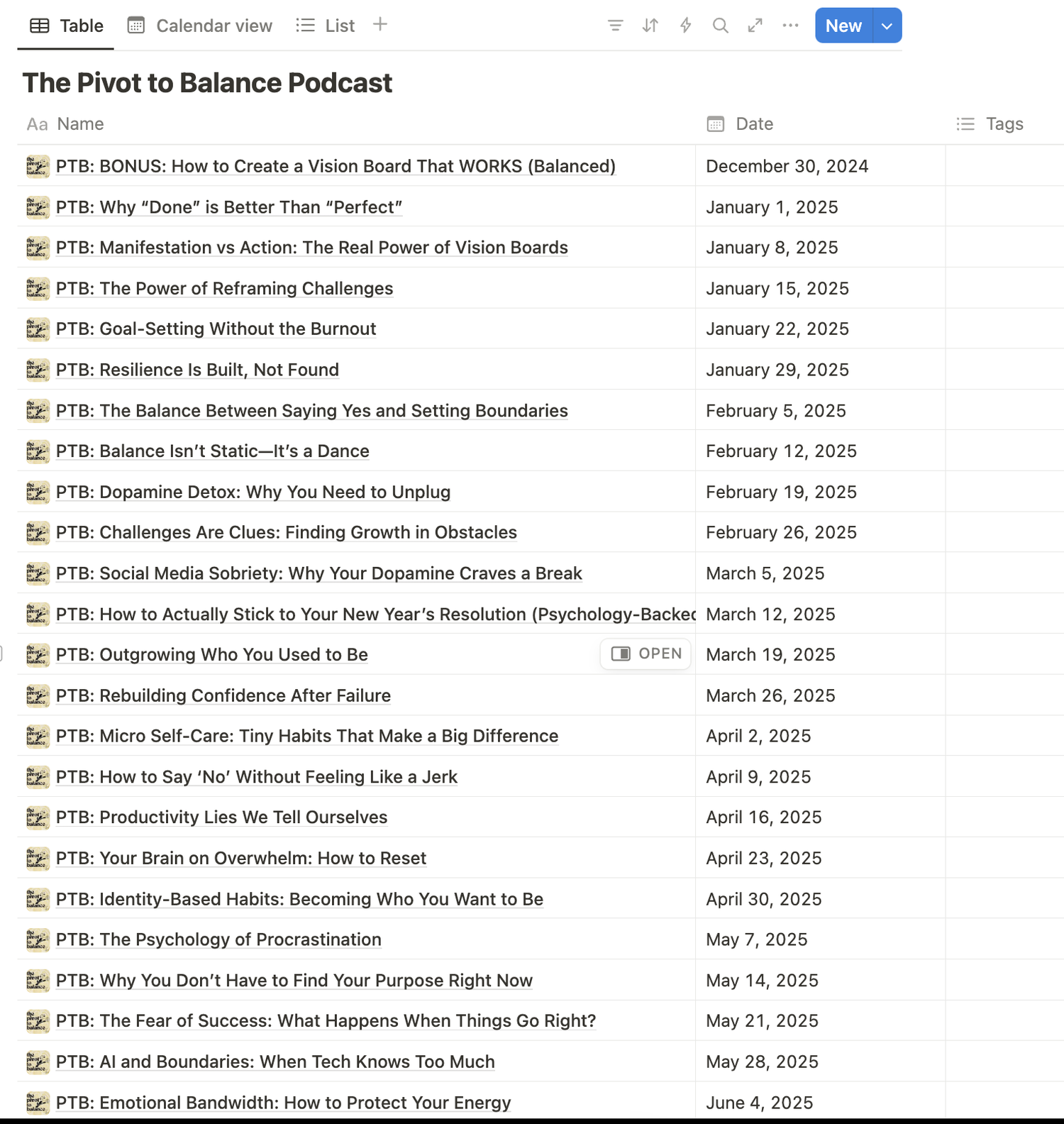Open the Name column header menu
This screenshot has height=1124, width=1064.
tap(356, 124)
